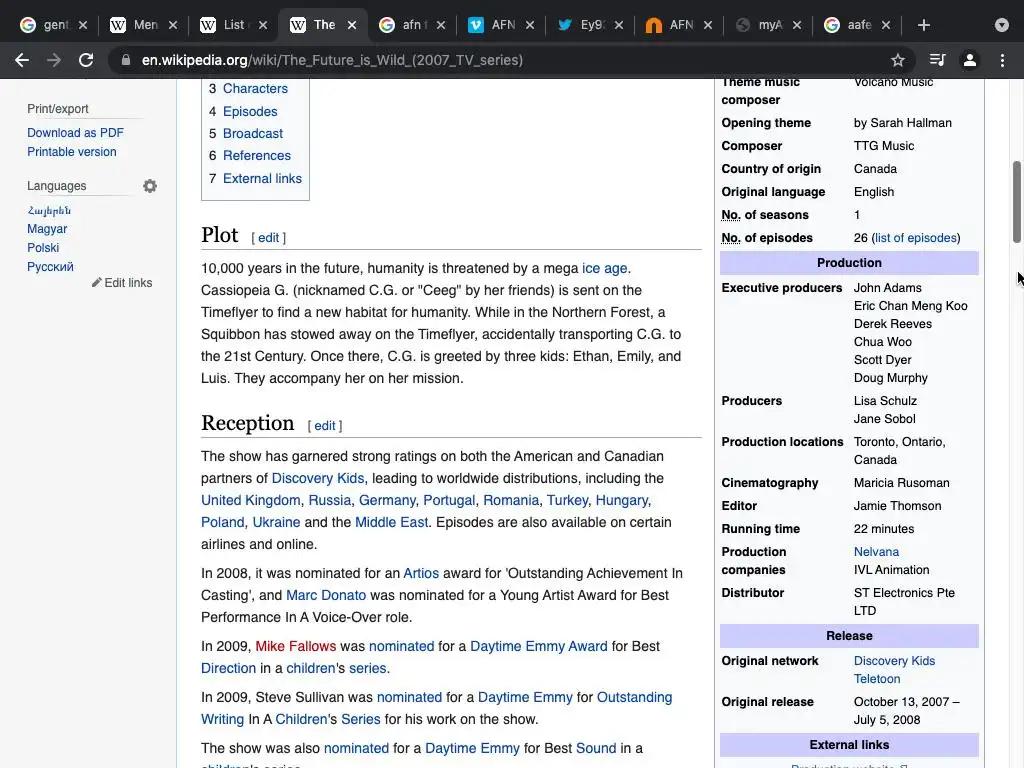Go back using the browser back arrow
1024x768 pixels.
coord(22,60)
